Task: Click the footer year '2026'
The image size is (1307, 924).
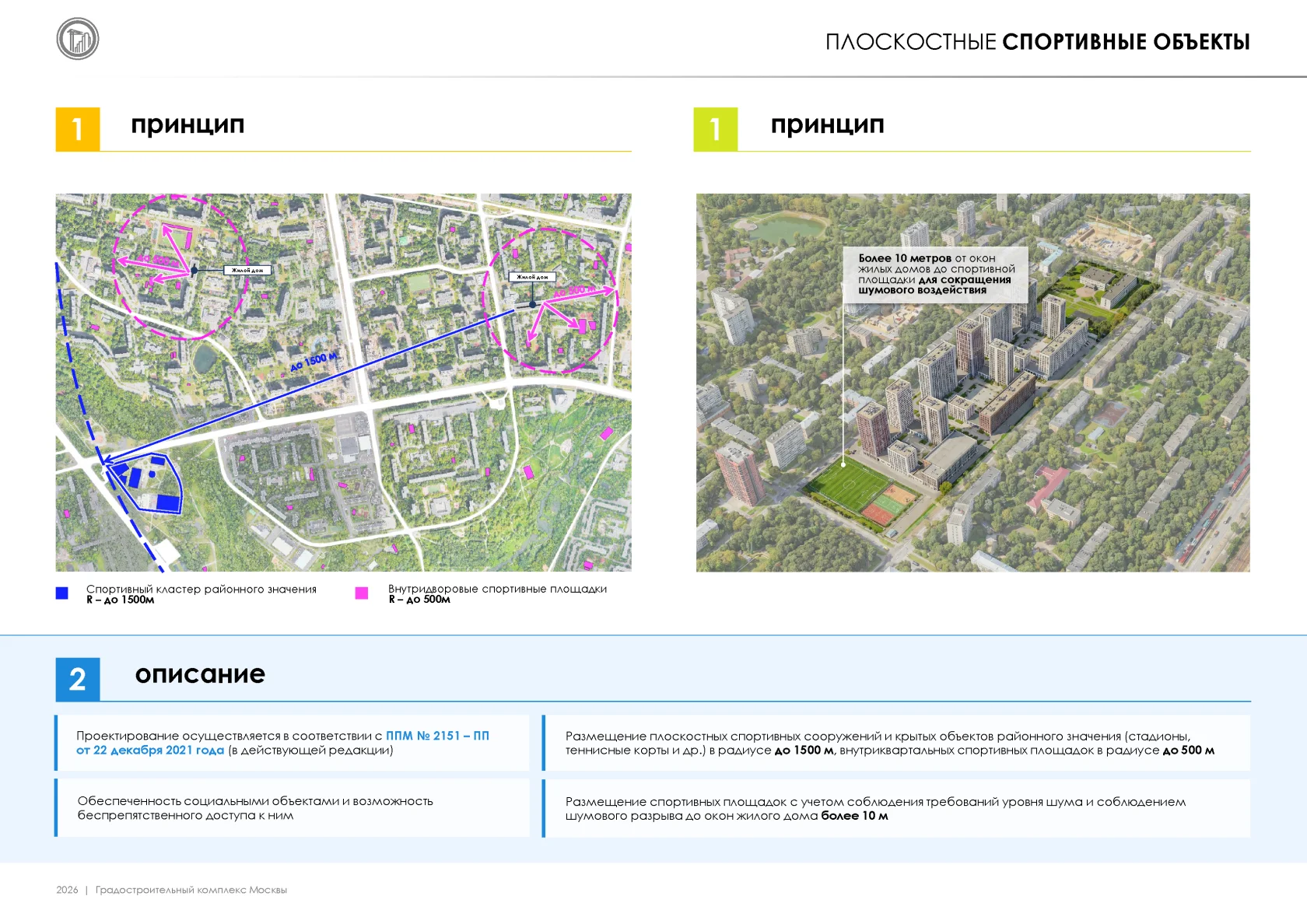Action: point(67,890)
